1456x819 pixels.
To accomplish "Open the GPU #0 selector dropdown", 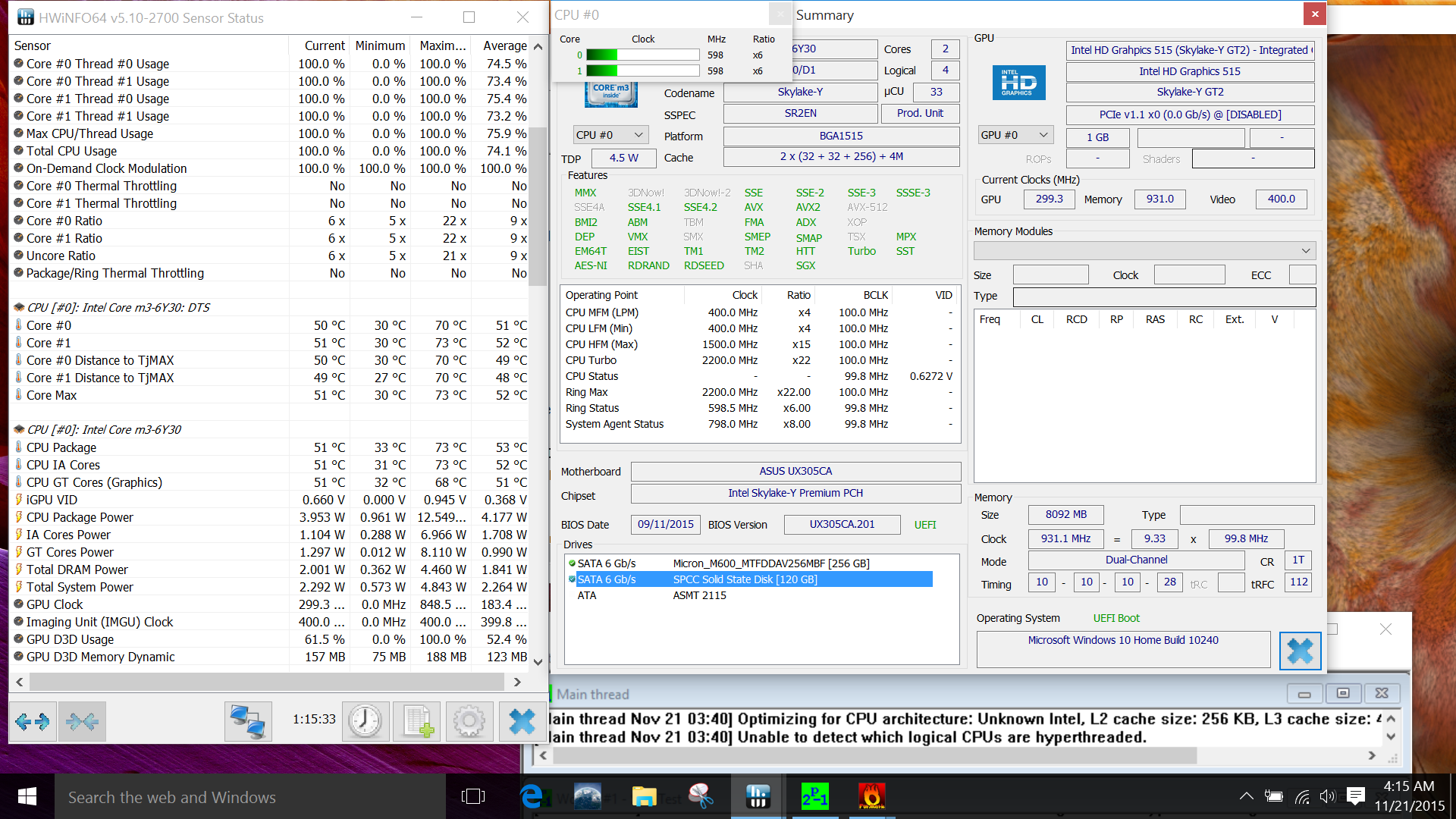I will point(1015,135).
